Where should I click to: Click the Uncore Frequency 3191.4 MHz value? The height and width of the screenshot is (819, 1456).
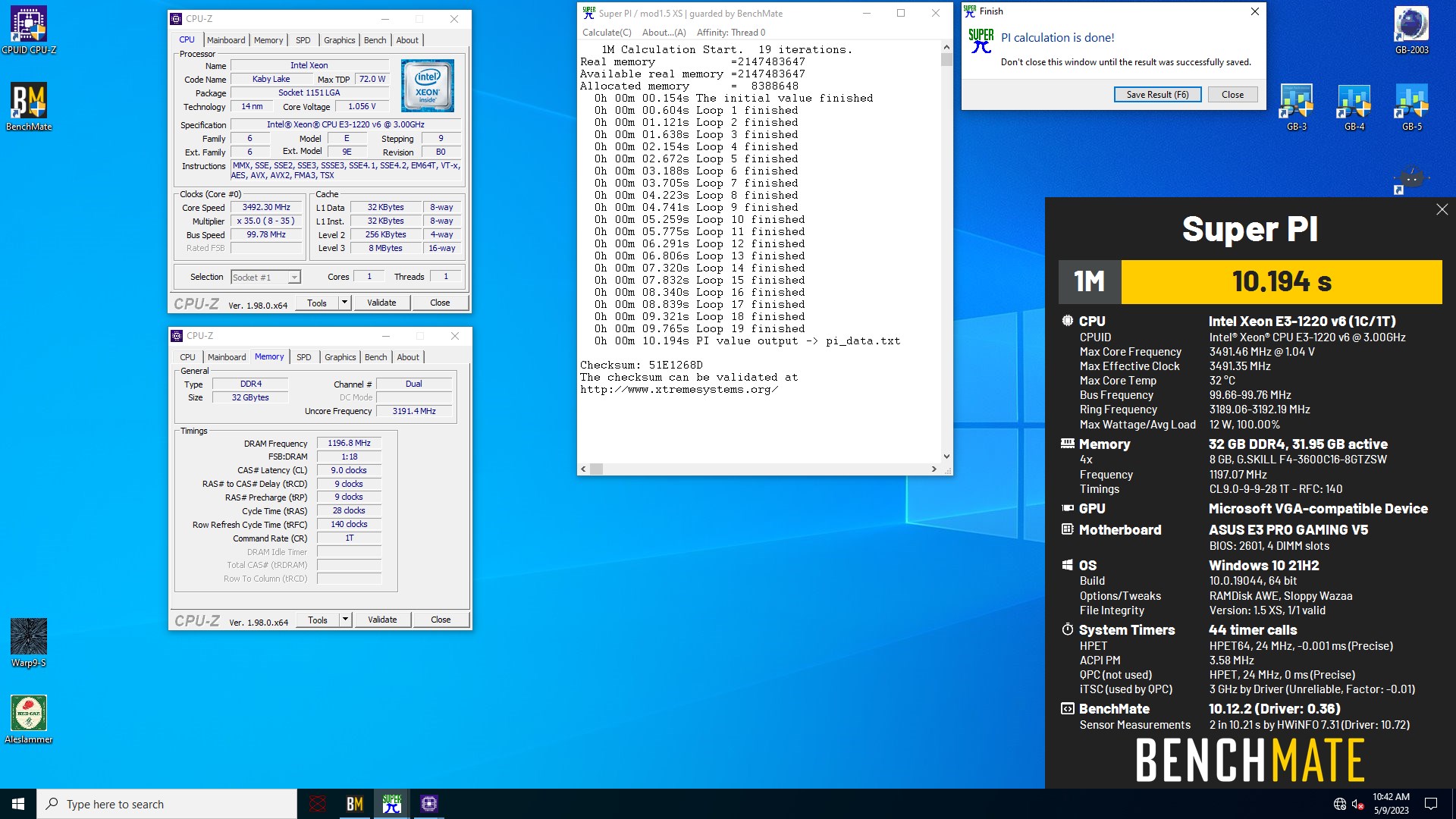pyautogui.click(x=414, y=411)
